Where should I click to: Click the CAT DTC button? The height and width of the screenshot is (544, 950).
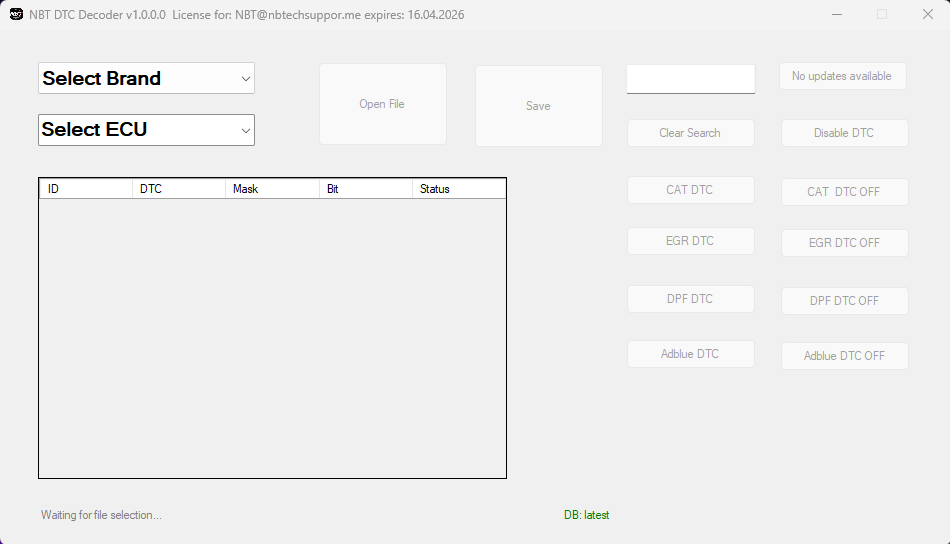(691, 190)
